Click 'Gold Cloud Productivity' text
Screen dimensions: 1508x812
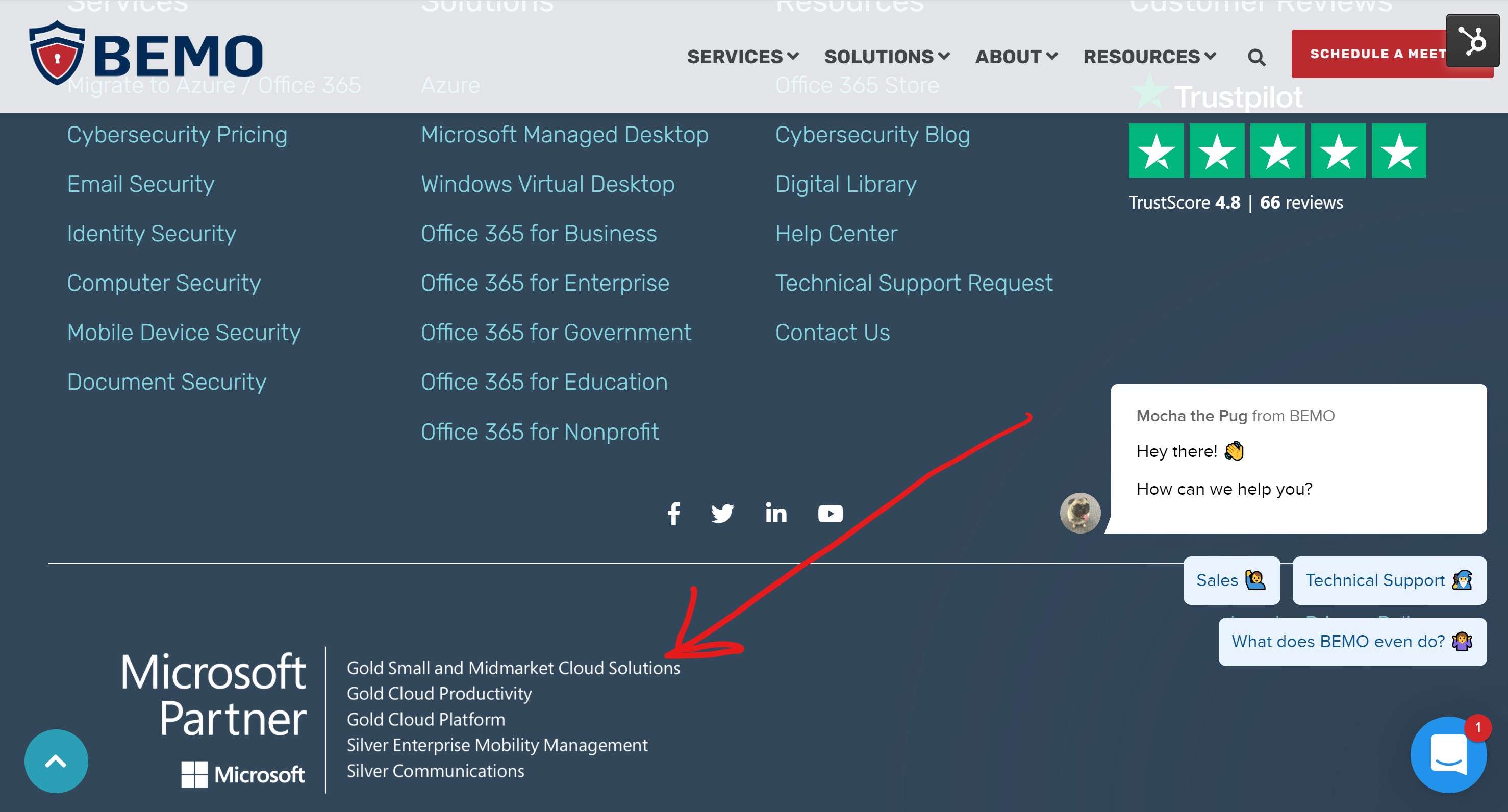439,694
